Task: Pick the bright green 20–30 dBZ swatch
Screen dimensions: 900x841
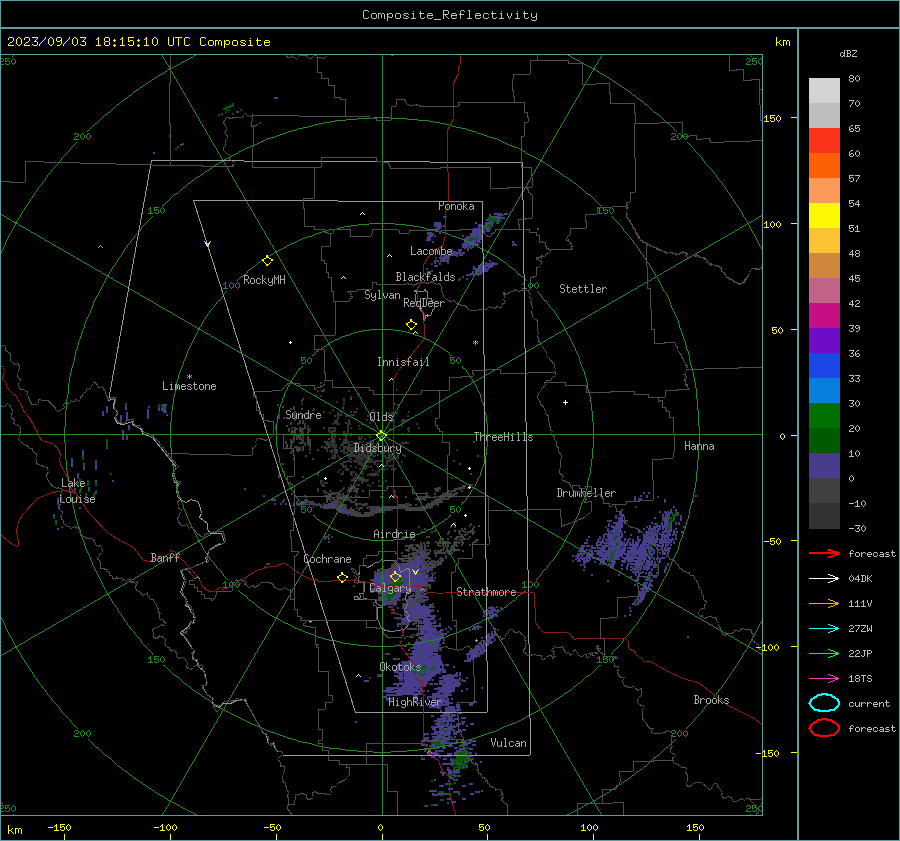Action: (824, 415)
